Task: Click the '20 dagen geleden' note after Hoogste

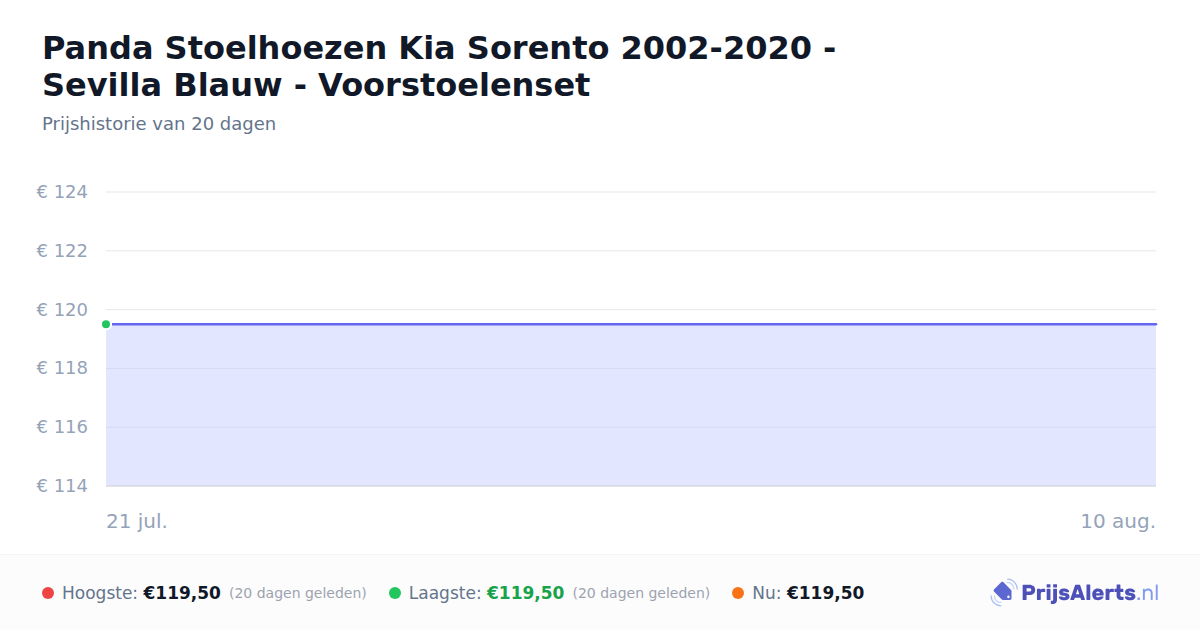Action: pyautogui.click(x=298, y=593)
